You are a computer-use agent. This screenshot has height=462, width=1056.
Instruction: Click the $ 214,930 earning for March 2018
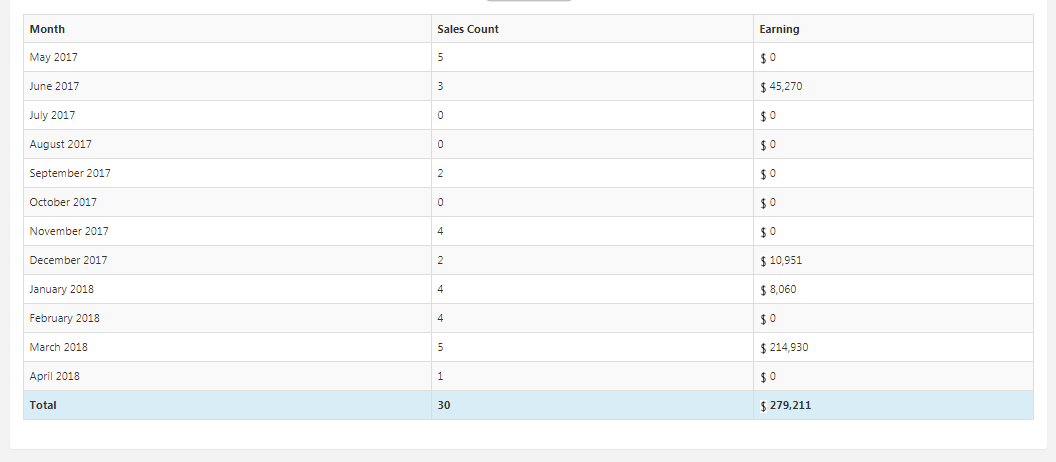784,347
